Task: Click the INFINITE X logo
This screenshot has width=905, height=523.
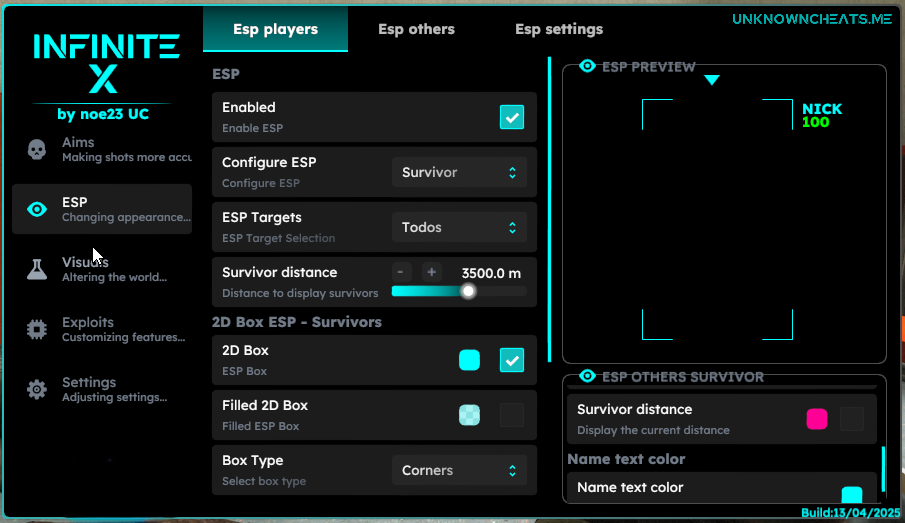Action: pos(106,63)
